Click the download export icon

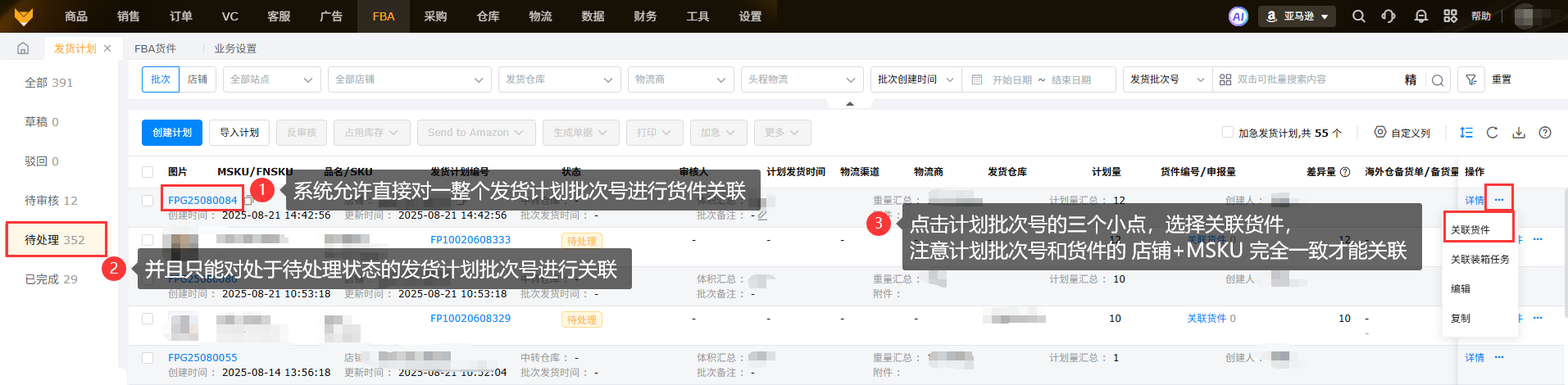(1519, 133)
